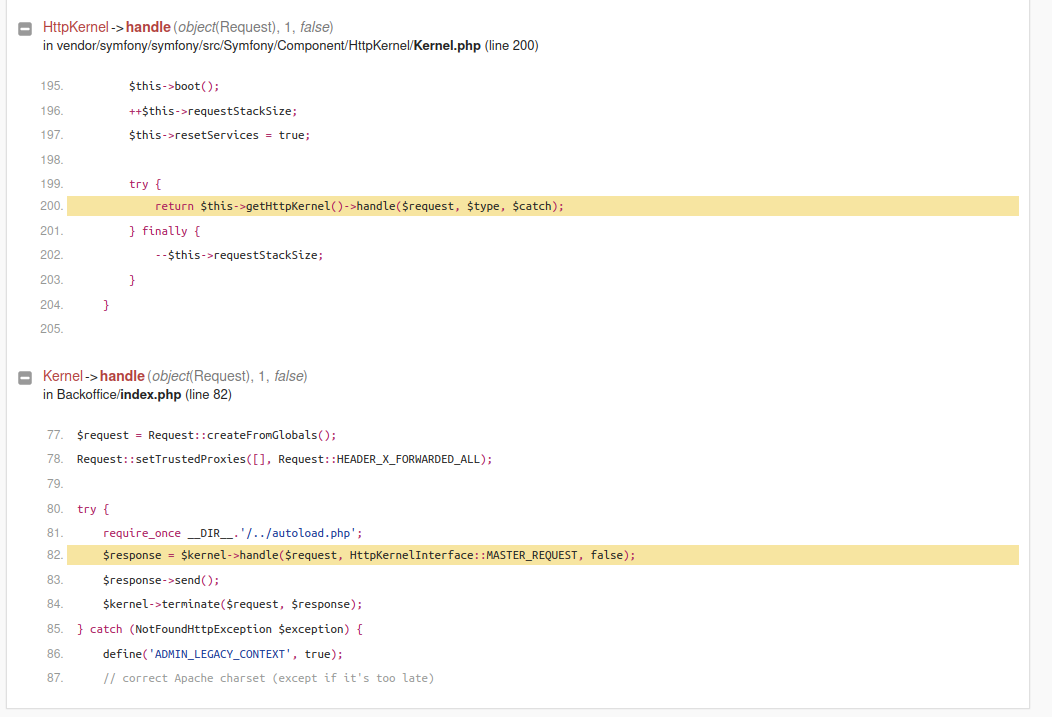
Task: Click the handle method under HttpKernel
Action: pos(148,27)
